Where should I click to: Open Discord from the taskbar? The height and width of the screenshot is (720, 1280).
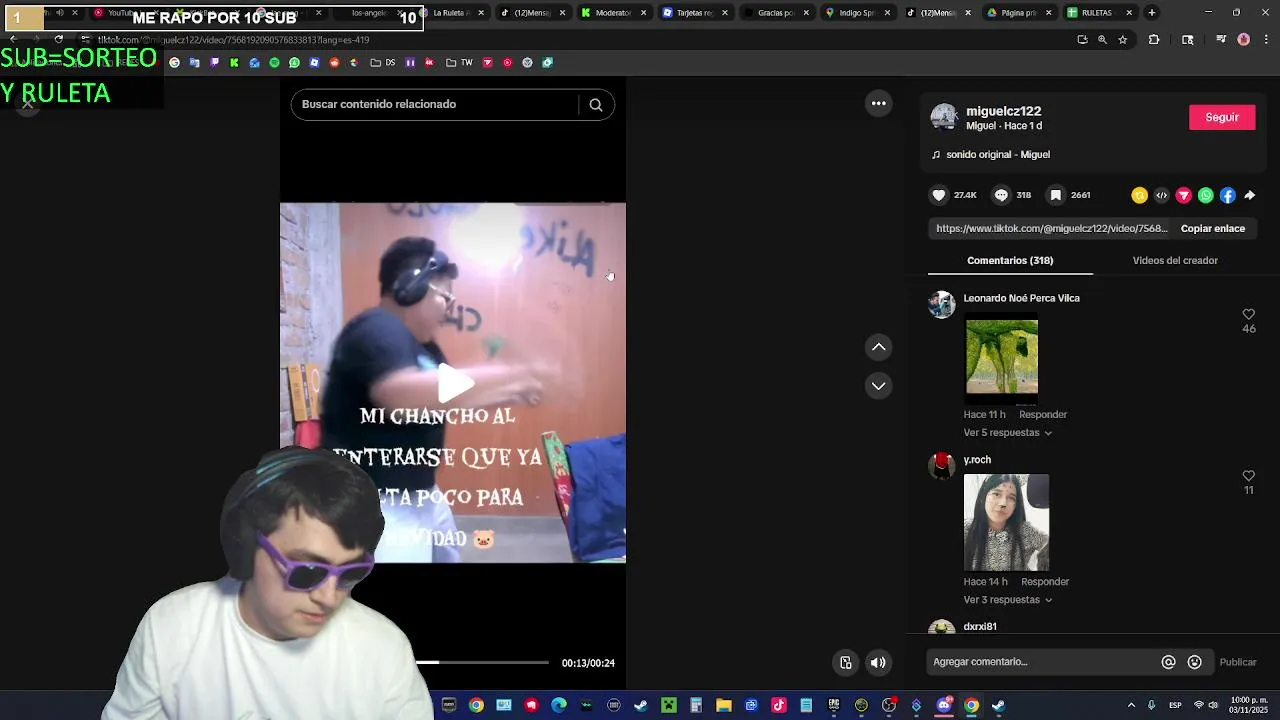tap(944, 705)
